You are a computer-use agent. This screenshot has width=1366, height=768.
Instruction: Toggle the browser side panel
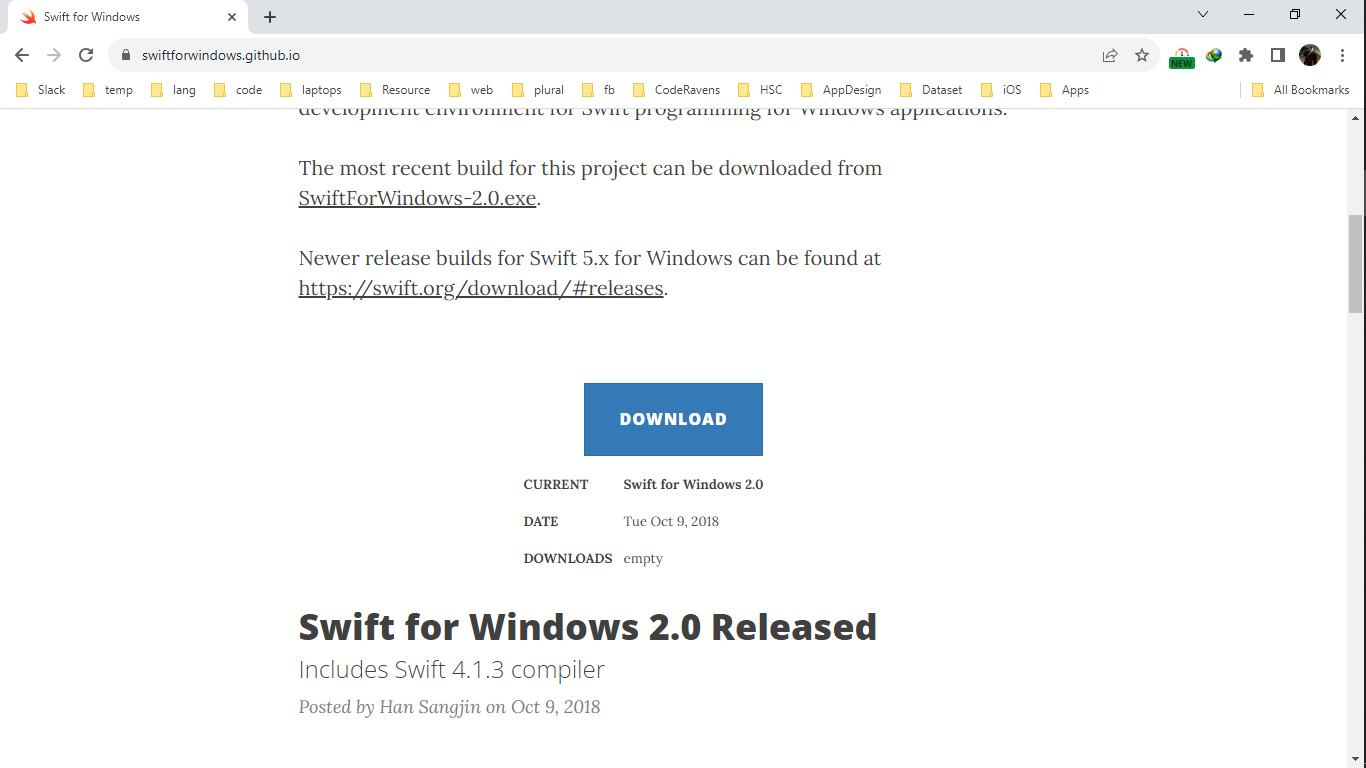pyautogui.click(x=1278, y=56)
